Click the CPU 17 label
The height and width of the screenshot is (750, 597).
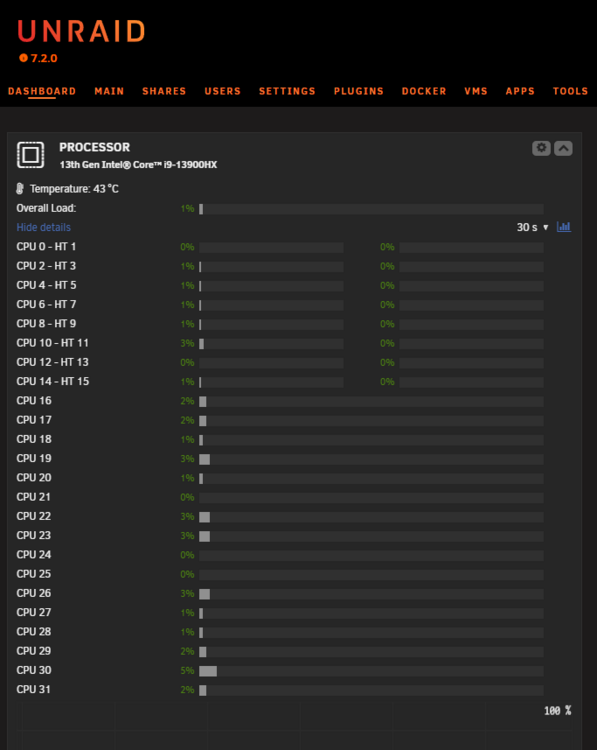tap(34, 420)
